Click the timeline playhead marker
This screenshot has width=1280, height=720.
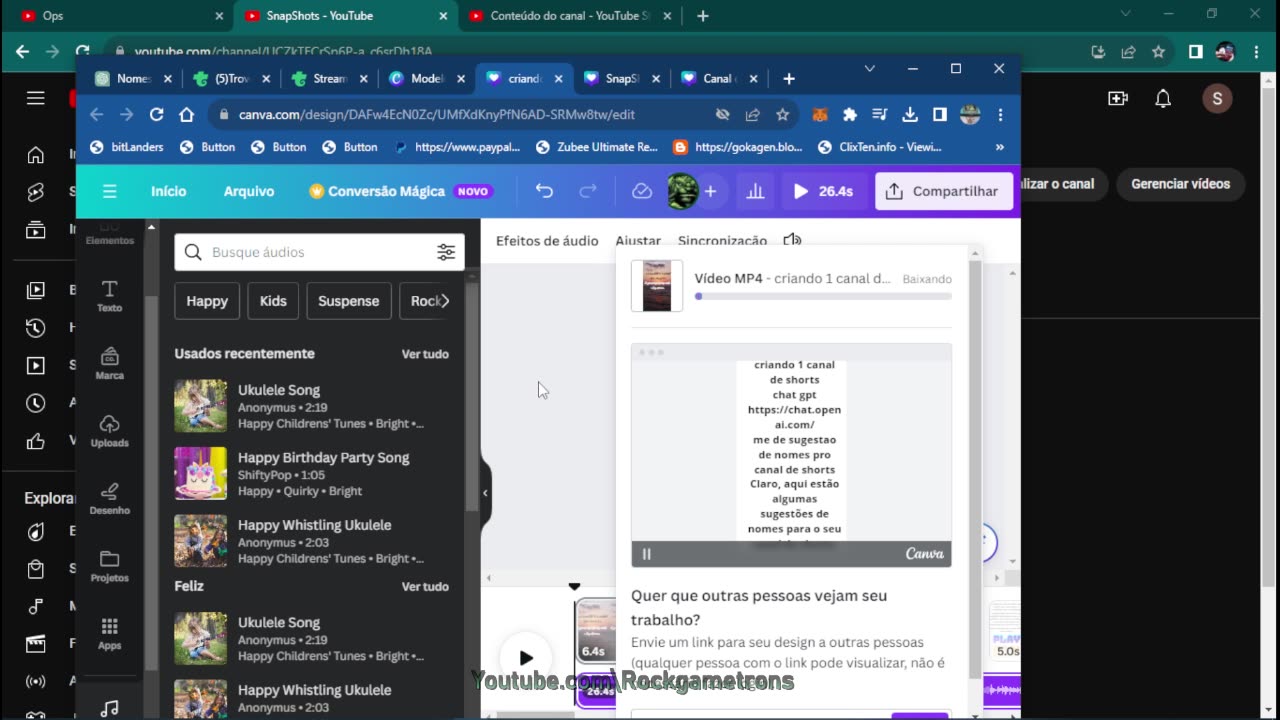point(574,586)
